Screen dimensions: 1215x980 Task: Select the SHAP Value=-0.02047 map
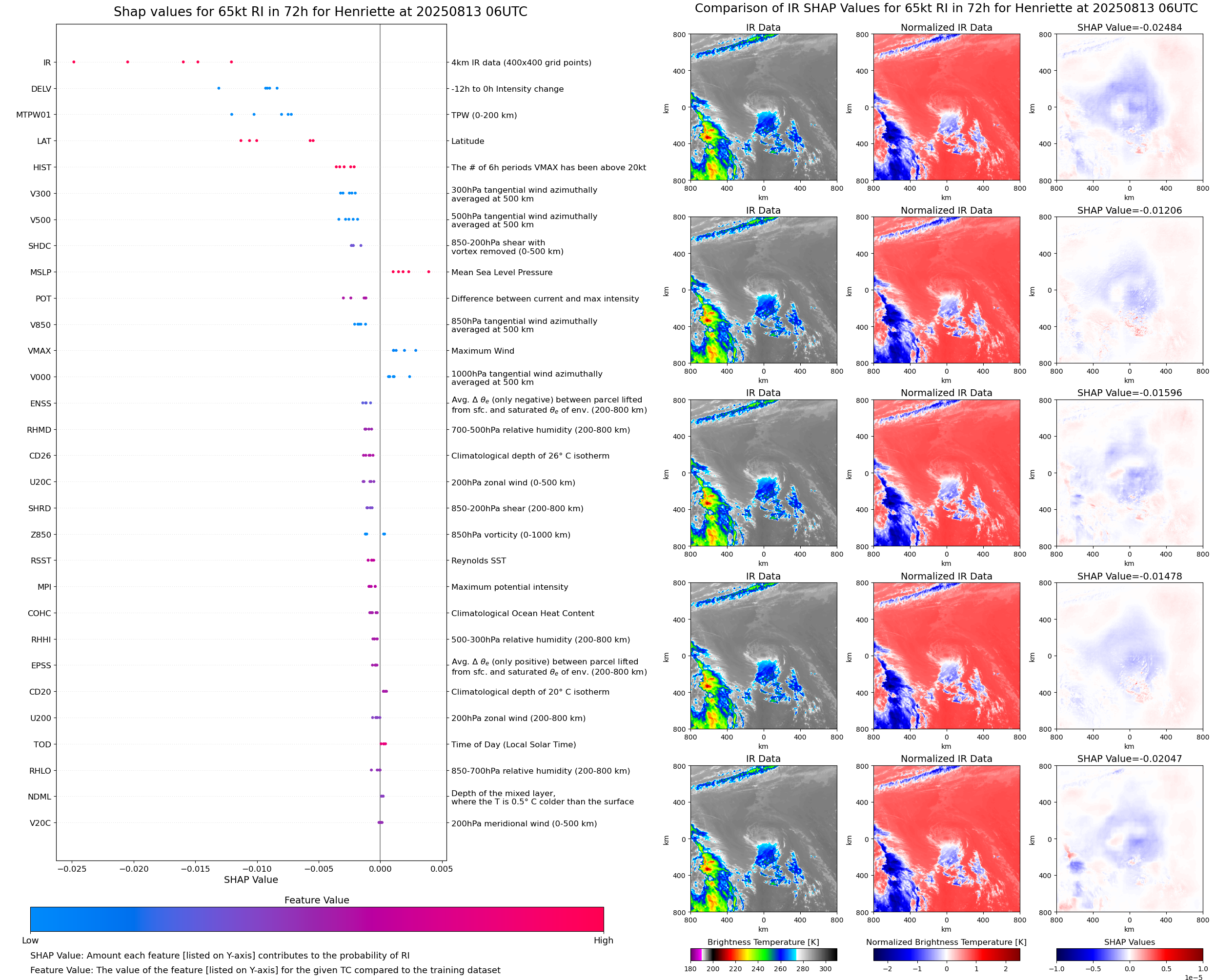1129,839
